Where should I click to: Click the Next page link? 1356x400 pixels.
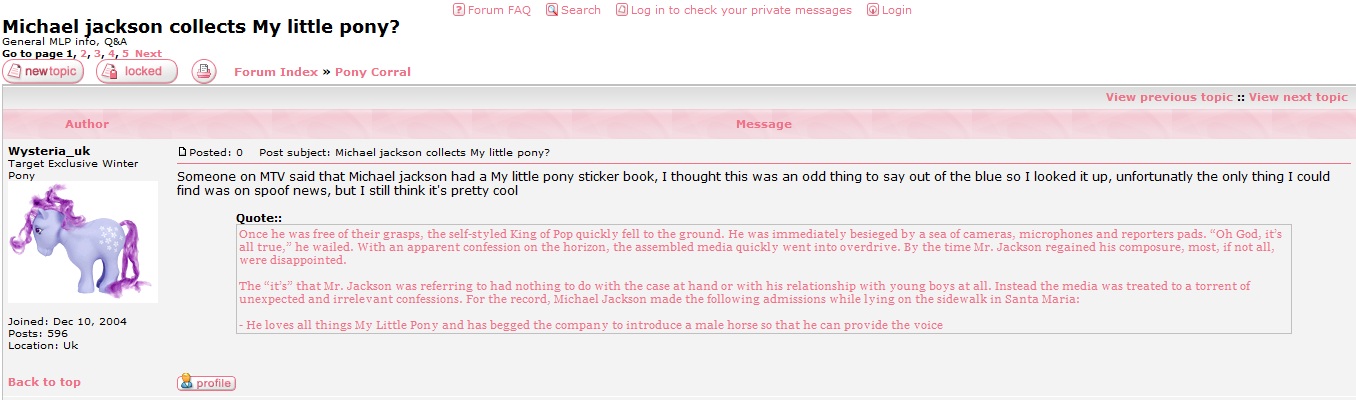click(x=148, y=54)
